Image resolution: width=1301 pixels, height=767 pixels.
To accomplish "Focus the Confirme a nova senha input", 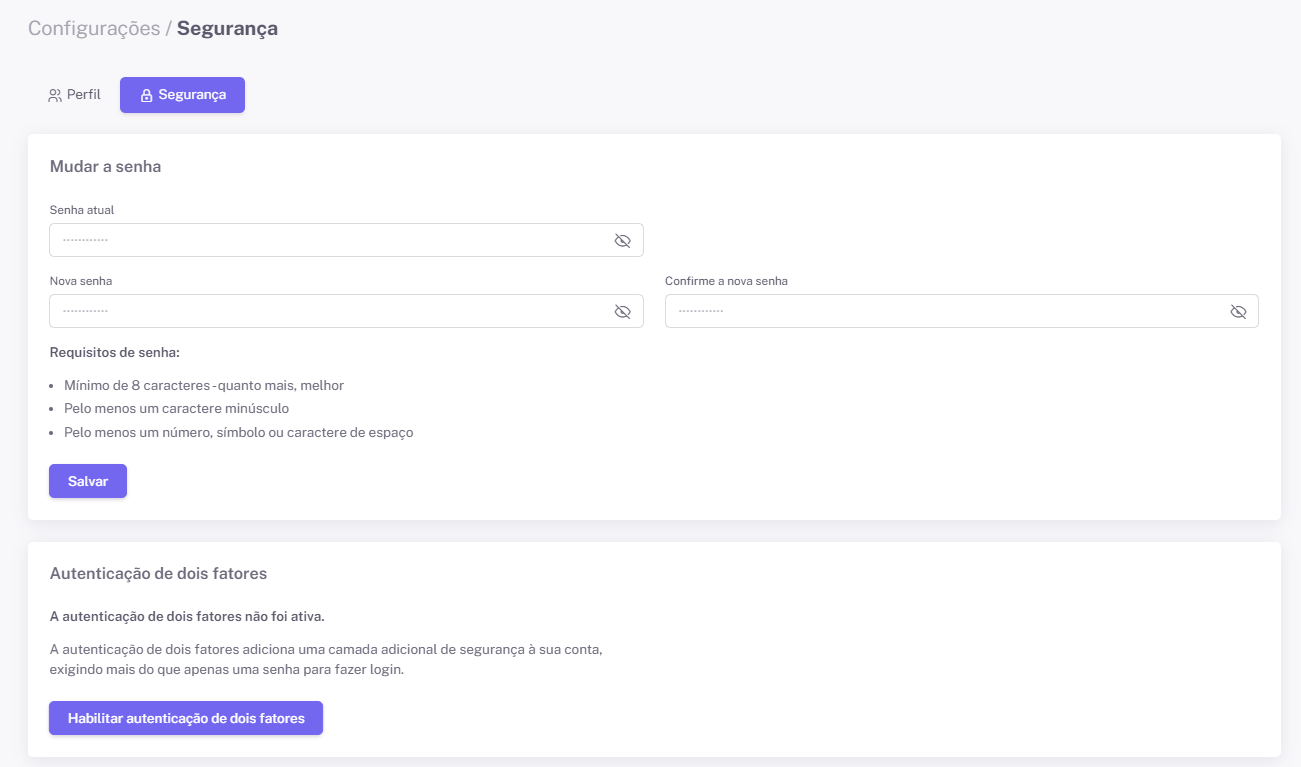I will click(x=945, y=312).
